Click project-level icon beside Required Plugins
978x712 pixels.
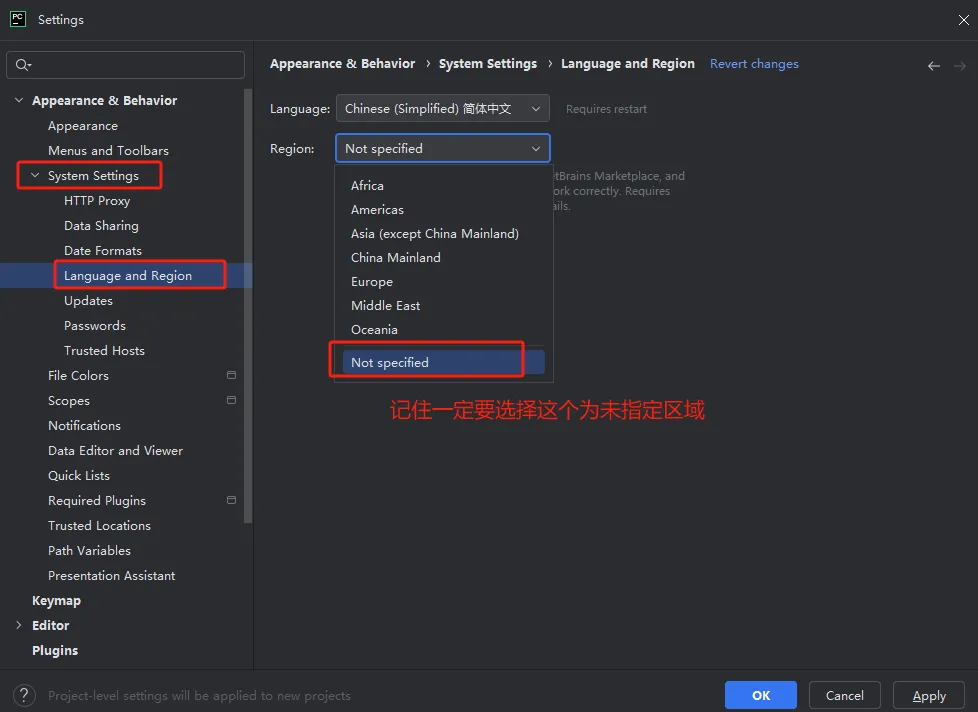231,501
